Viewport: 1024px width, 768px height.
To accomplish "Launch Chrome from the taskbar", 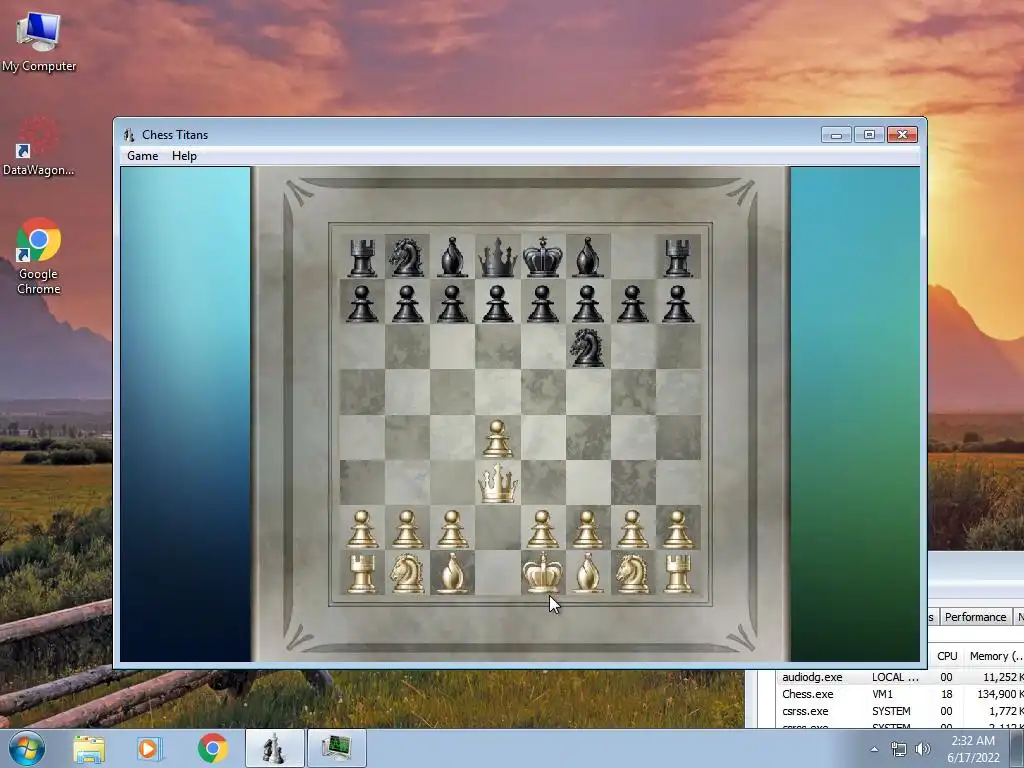I will [x=212, y=748].
